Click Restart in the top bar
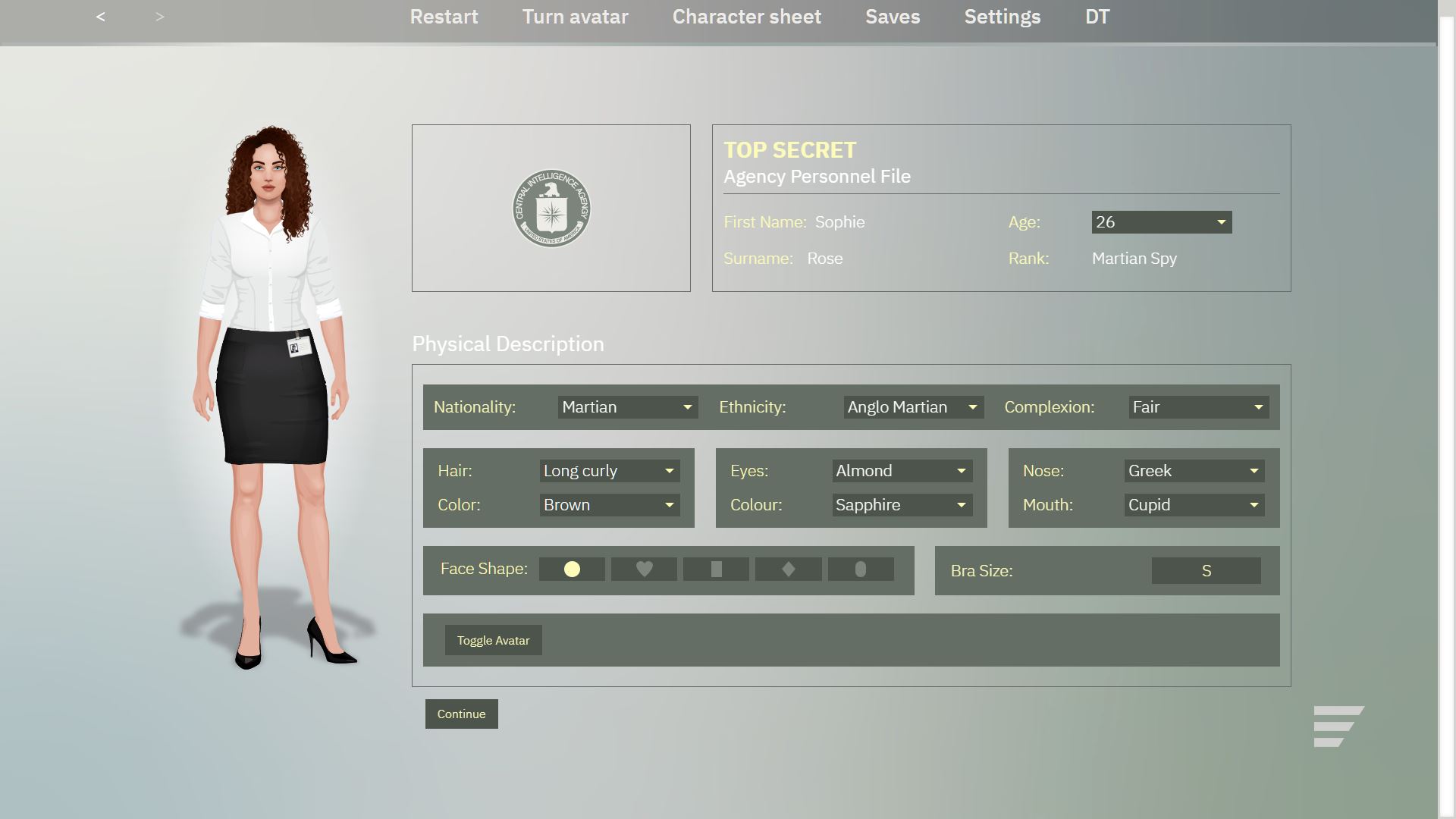 click(444, 17)
